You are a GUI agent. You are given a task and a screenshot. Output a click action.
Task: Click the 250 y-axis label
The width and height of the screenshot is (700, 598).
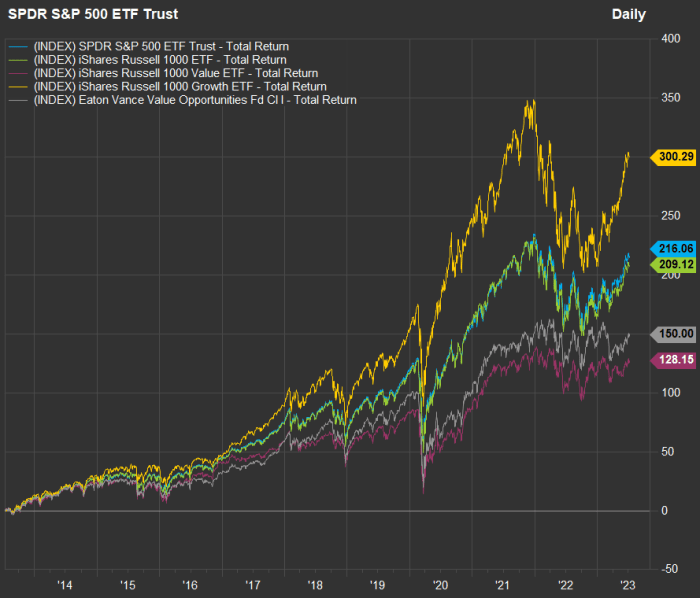tap(671, 216)
